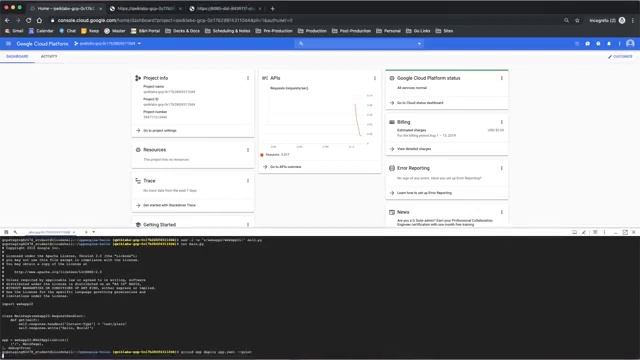Open Trace card options menu
This screenshot has height=360, width=640.
tap(248, 180)
